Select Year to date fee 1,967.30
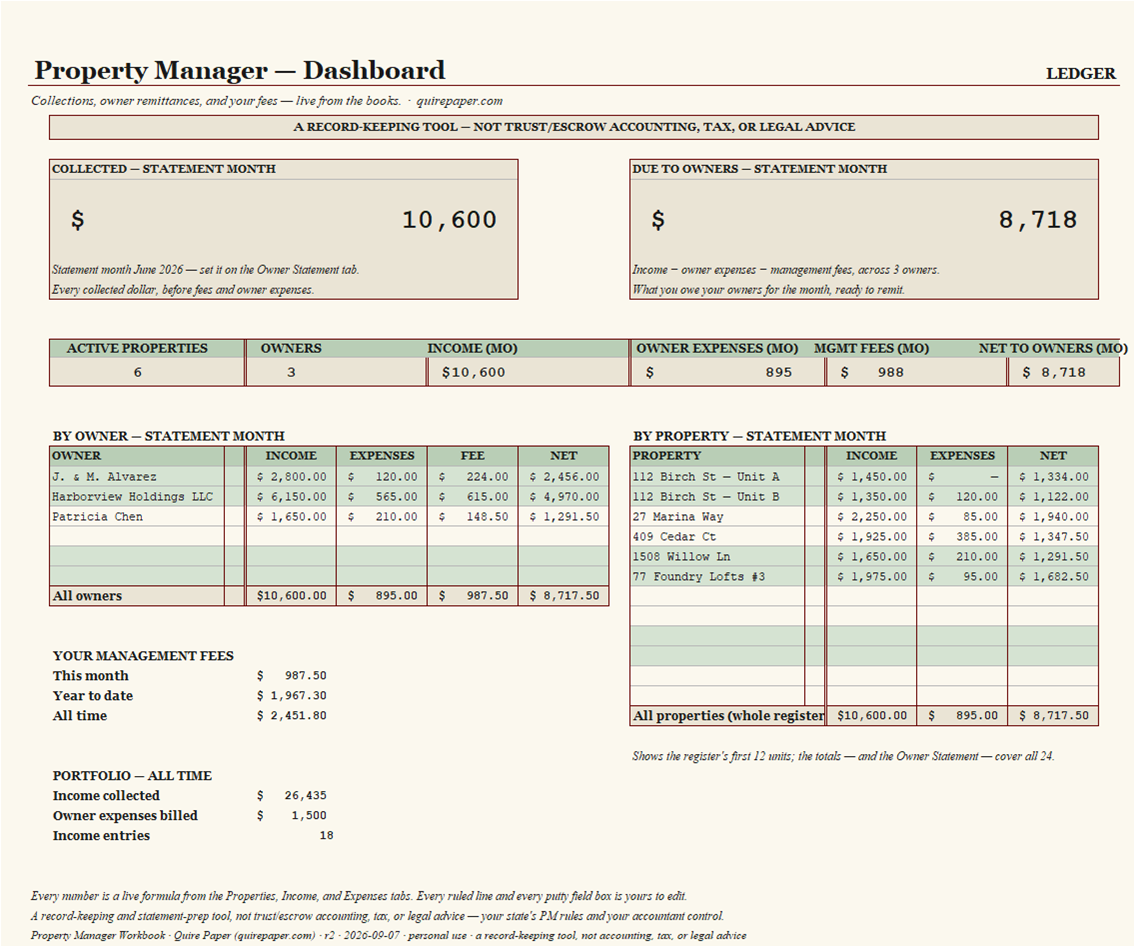 pos(291,696)
